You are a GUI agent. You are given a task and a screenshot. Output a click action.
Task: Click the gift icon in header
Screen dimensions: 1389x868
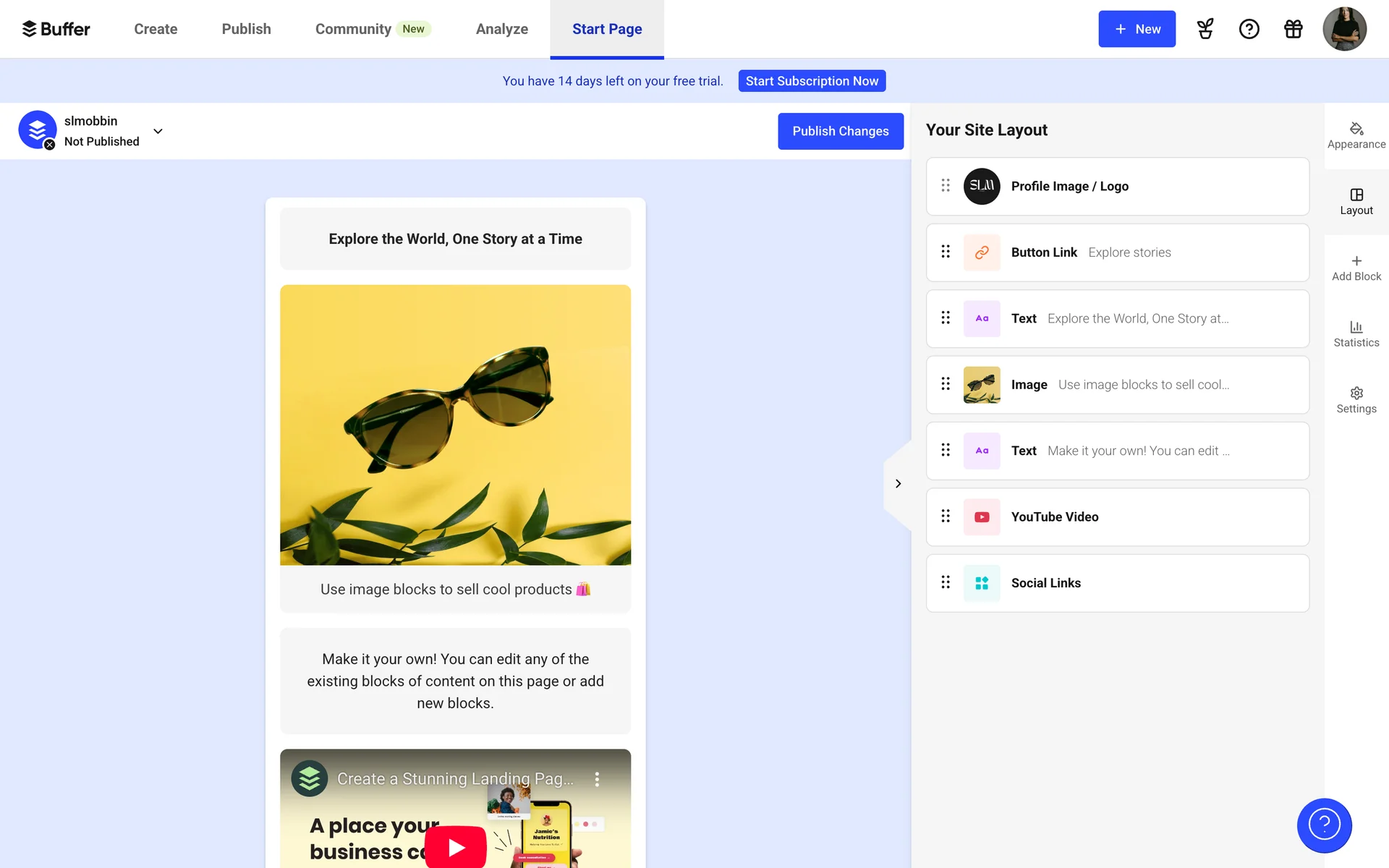click(1293, 29)
